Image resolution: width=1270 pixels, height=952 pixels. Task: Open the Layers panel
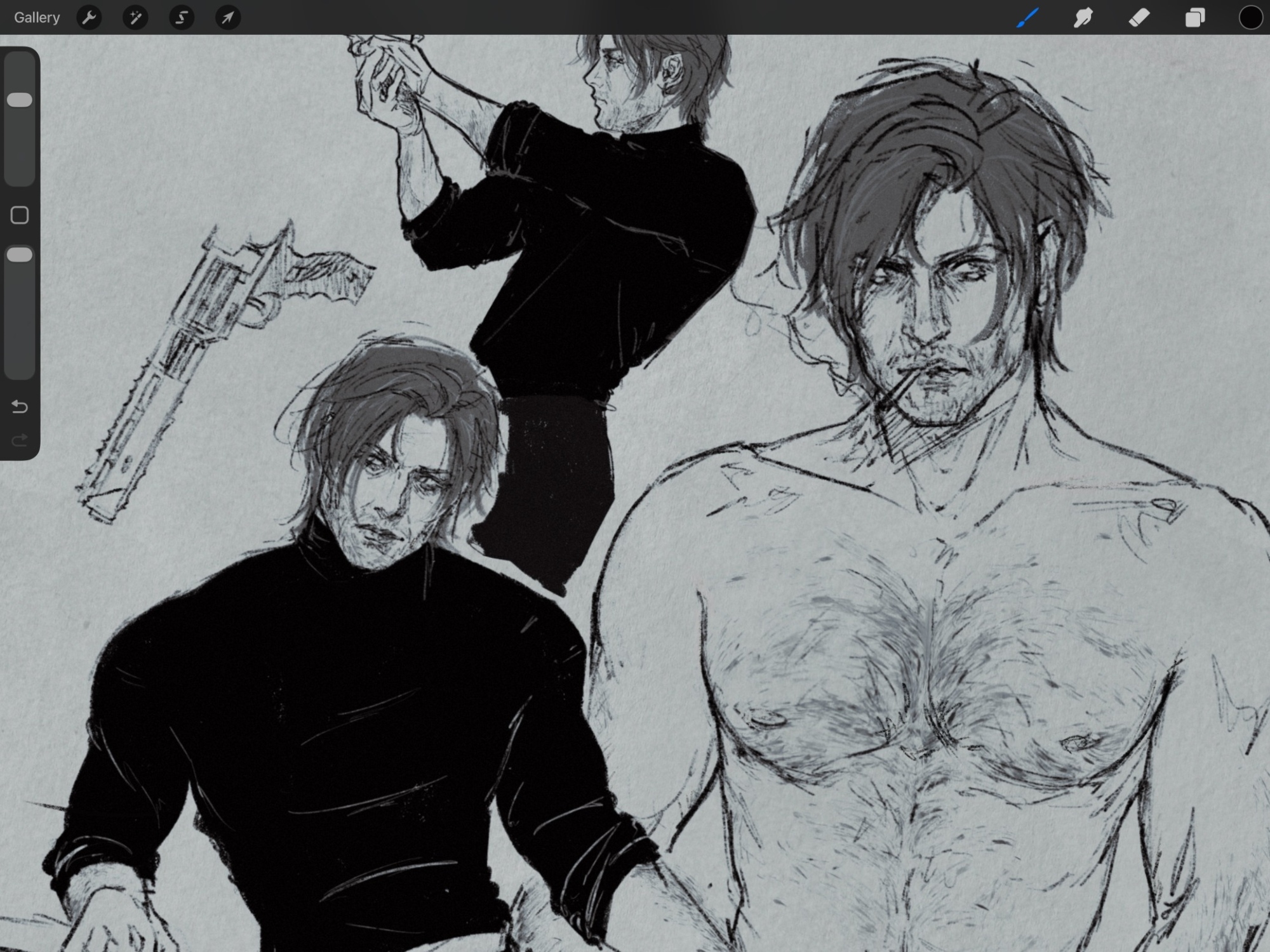pyautogui.click(x=1195, y=18)
